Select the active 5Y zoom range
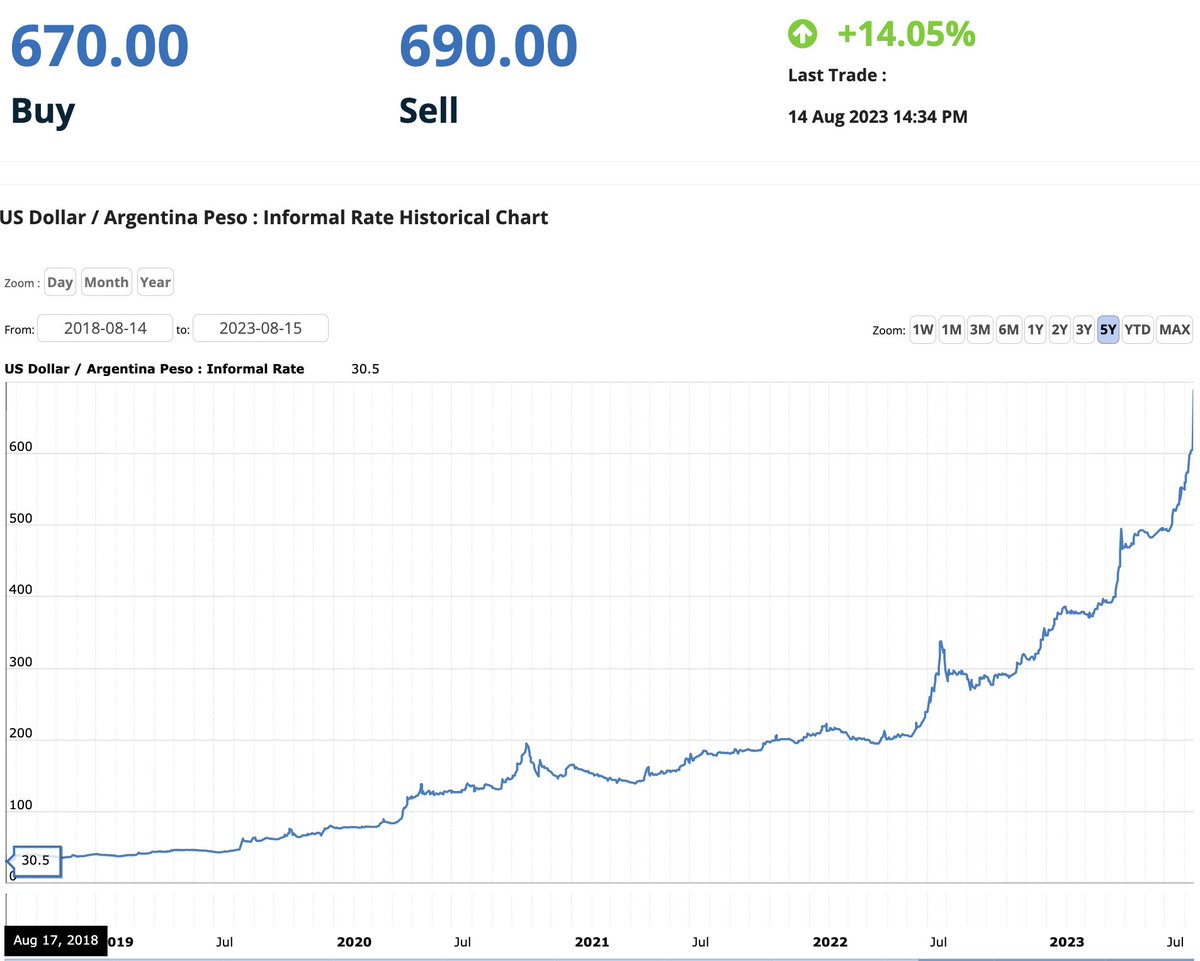Screen dimensions: 1200x961 coord(1108,330)
